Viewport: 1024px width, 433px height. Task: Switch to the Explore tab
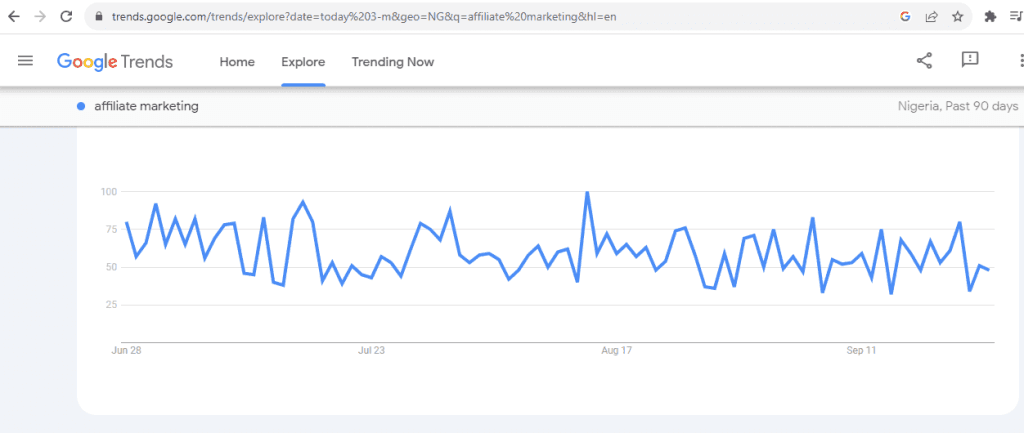coord(303,62)
